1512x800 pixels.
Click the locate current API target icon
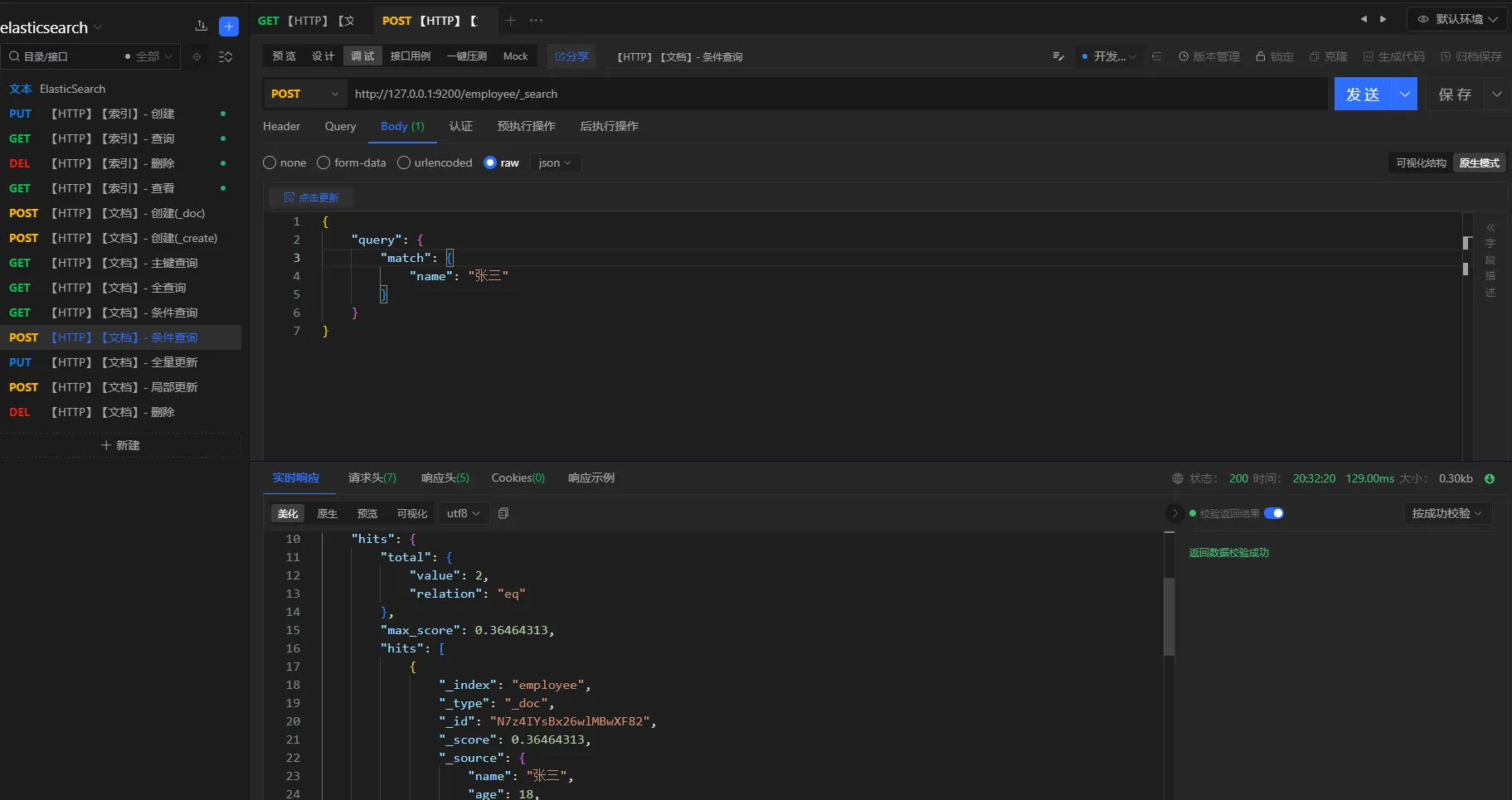(x=197, y=57)
